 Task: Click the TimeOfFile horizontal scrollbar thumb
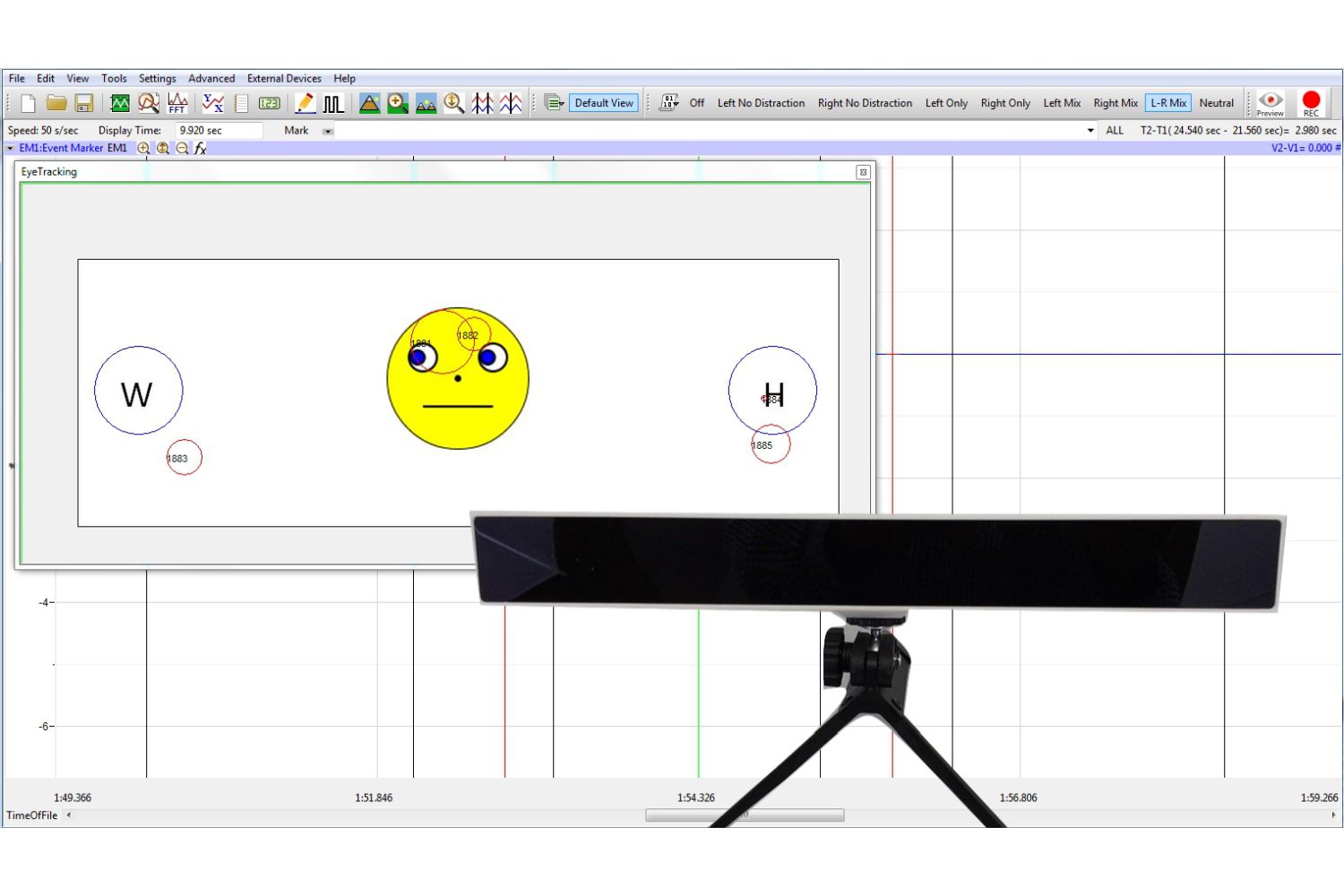(745, 815)
